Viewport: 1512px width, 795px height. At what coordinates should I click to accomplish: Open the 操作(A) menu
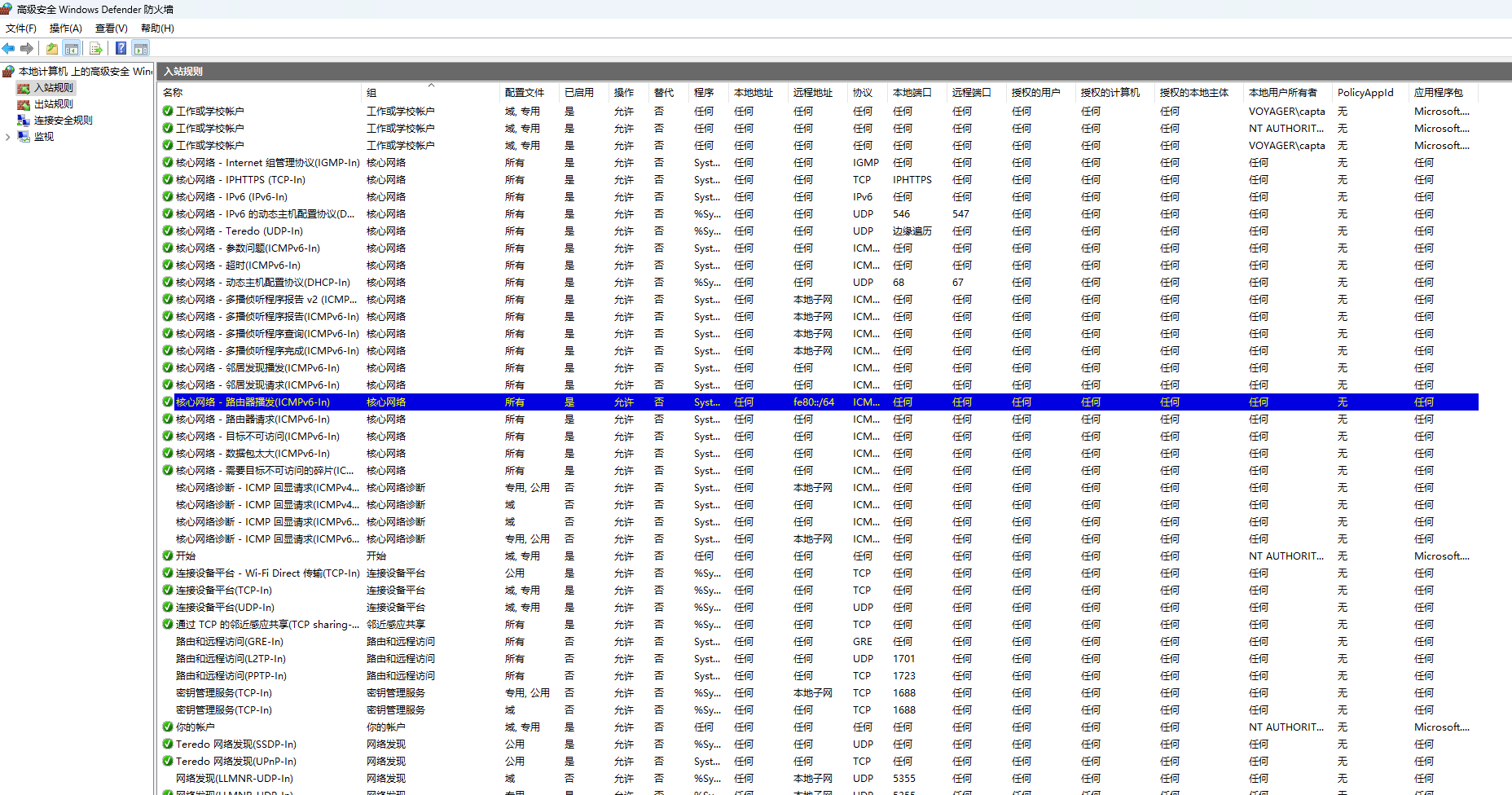[65, 29]
